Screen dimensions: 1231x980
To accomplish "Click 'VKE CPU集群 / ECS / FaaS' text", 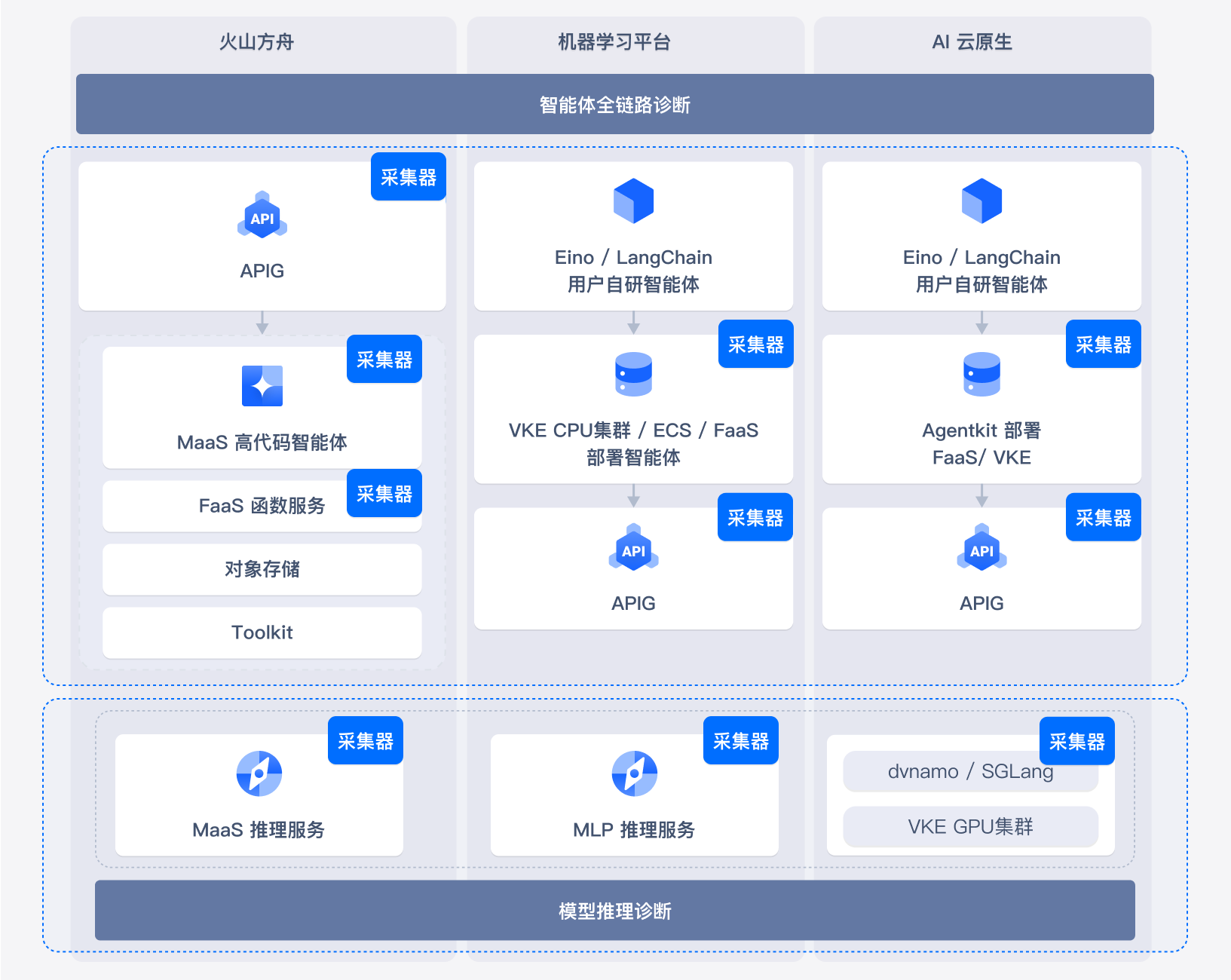I will coord(633,430).
